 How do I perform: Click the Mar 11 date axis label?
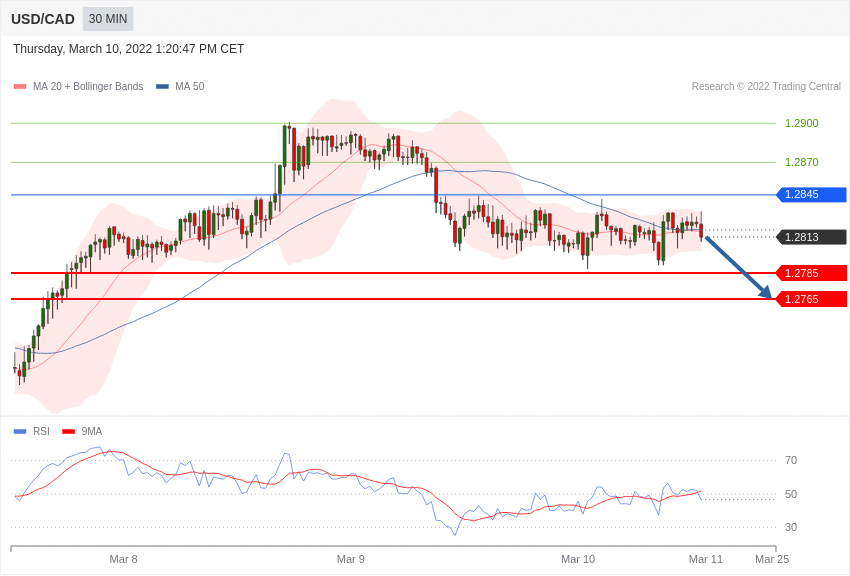click(x=706, y=559)
